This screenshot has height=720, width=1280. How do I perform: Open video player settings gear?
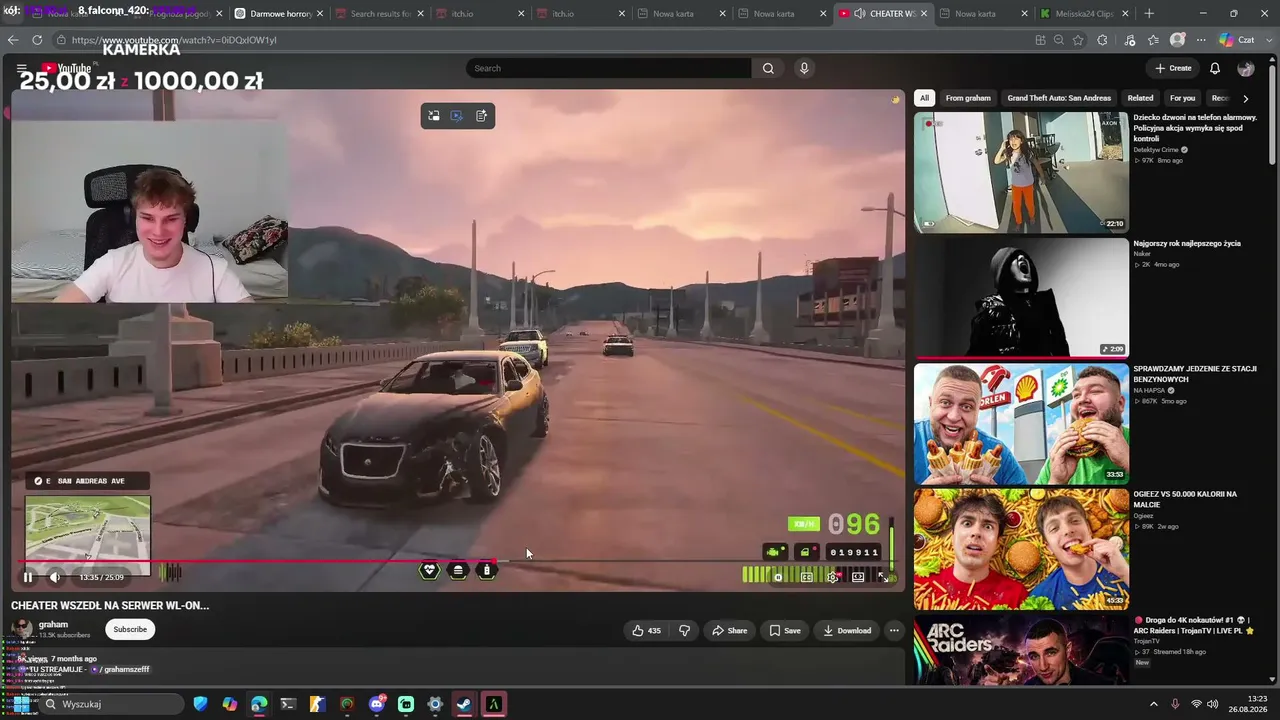click(x=832, y=577)
